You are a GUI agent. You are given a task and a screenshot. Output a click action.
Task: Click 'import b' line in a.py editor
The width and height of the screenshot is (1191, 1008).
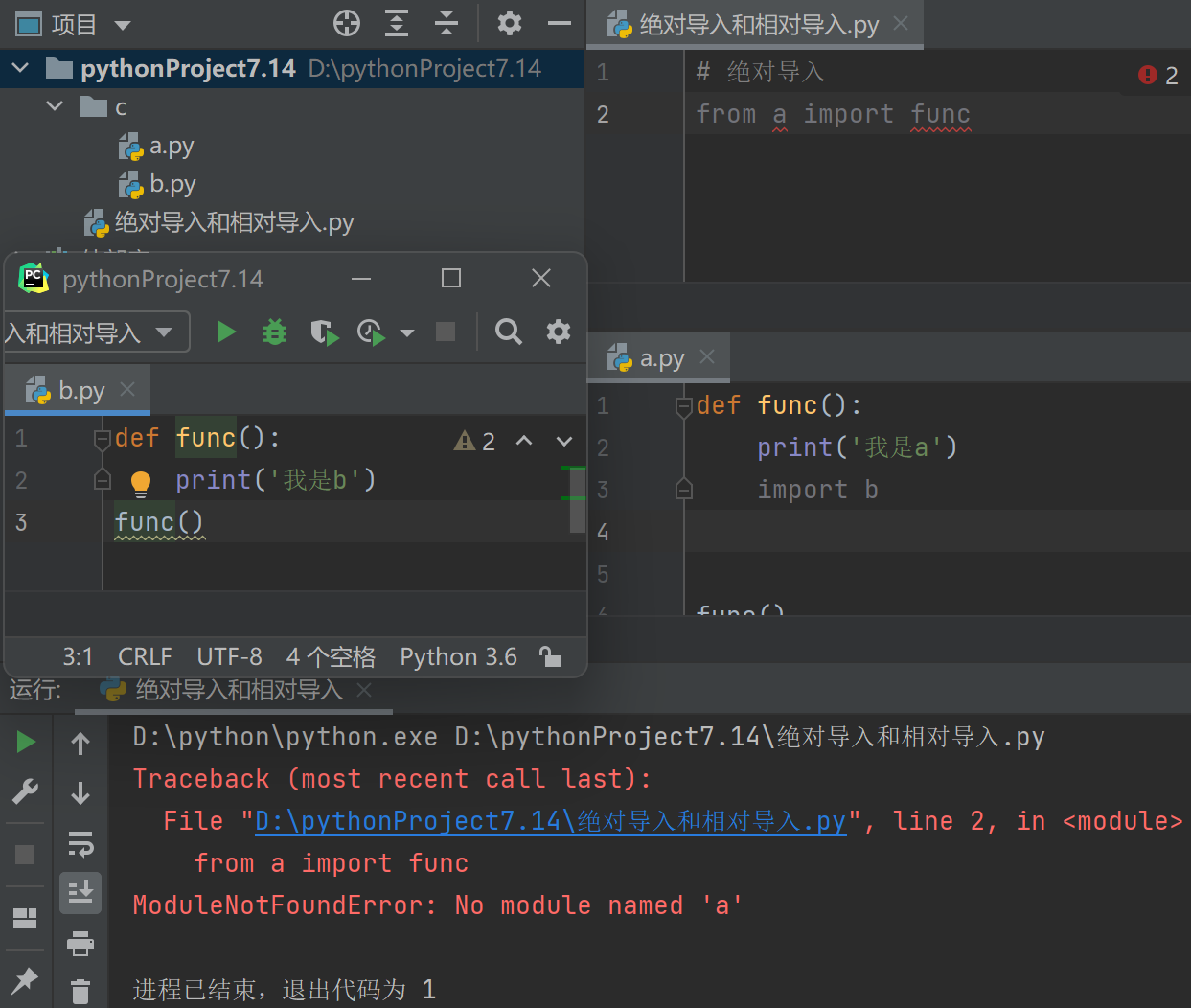[x=817, y=490]
